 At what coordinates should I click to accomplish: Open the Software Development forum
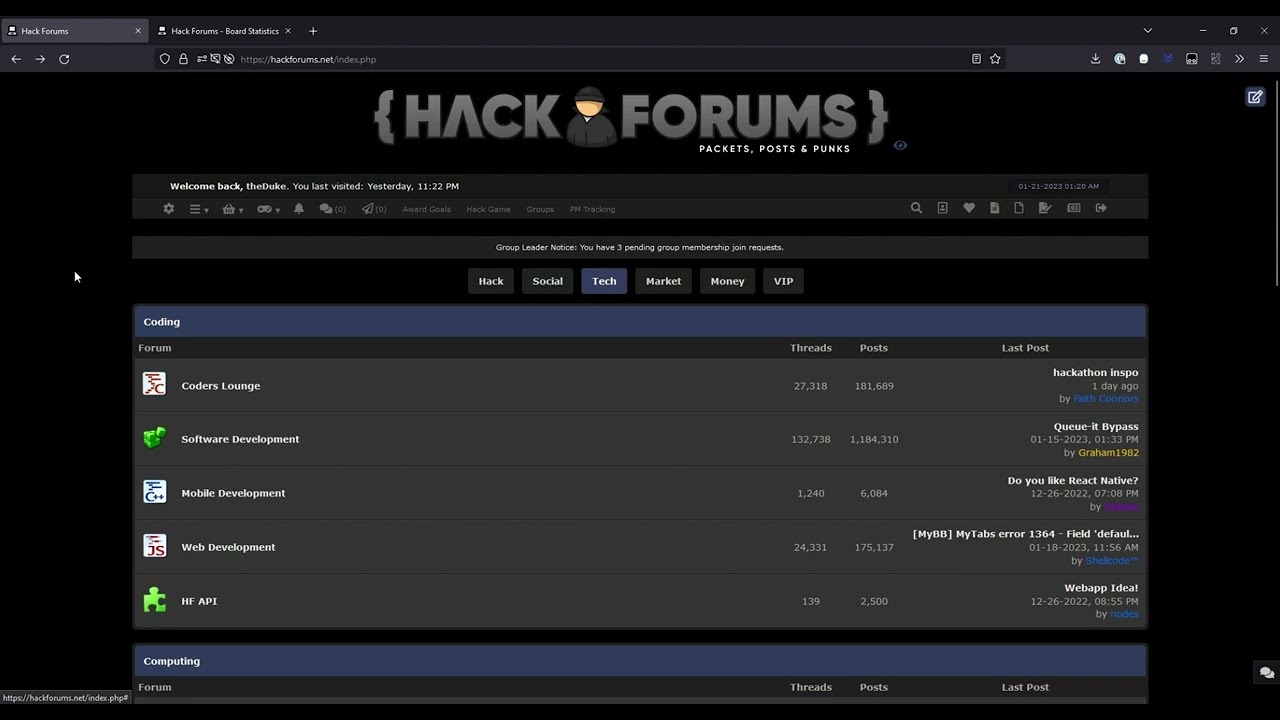240,439
